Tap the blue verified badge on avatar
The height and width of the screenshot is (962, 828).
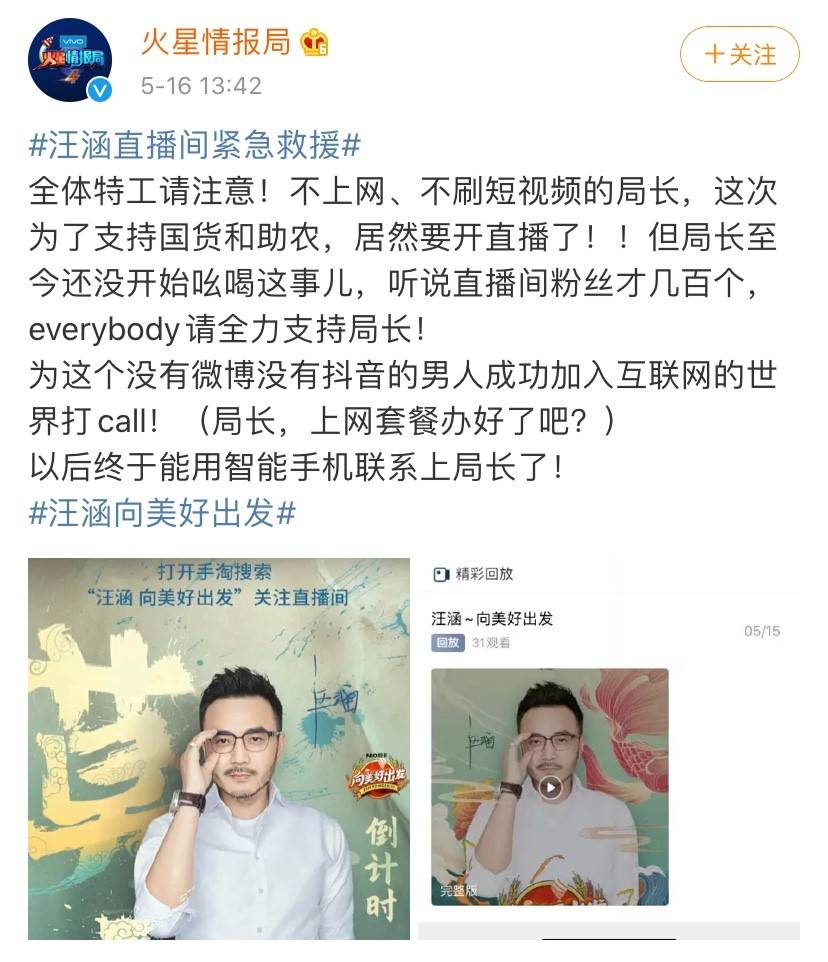tap(100, 90)
